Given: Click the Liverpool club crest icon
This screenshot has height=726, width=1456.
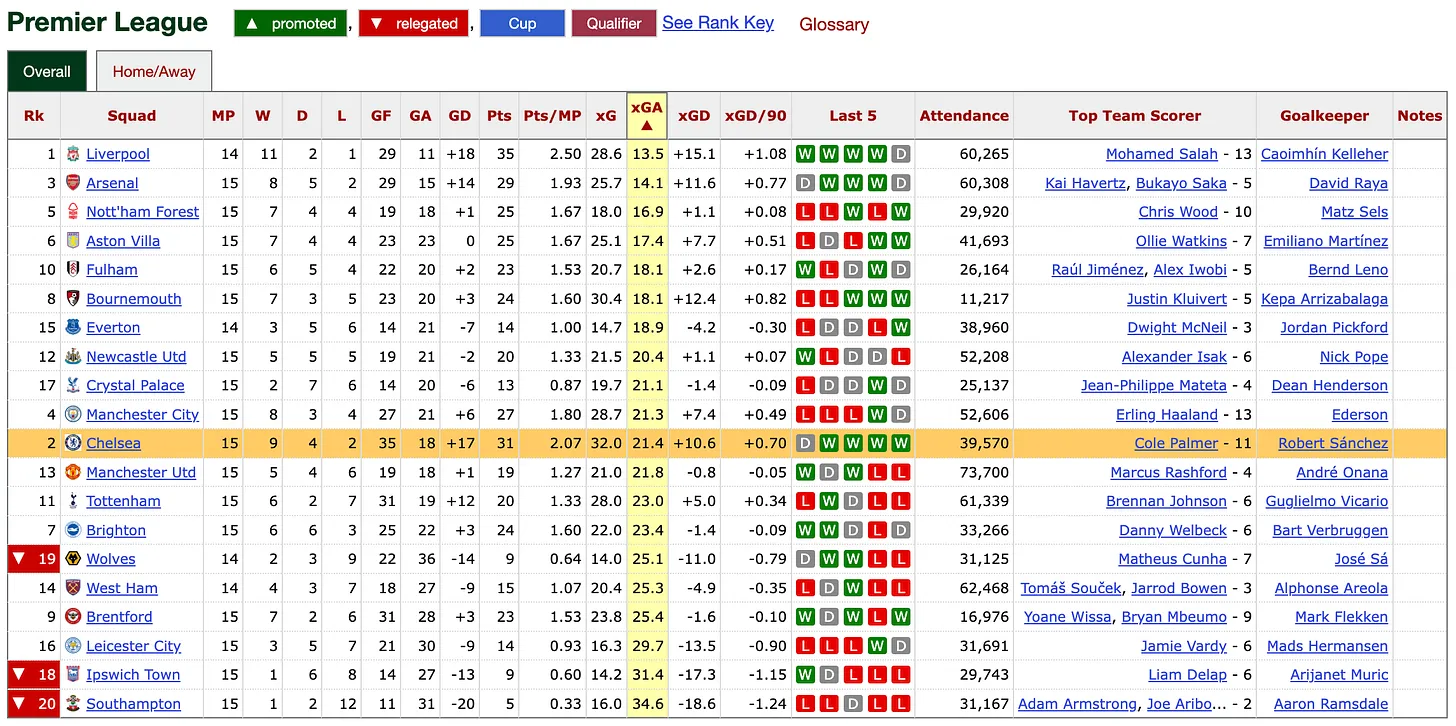Looking at the screenshot, I should pyautogui.click(x=73, y=154).
